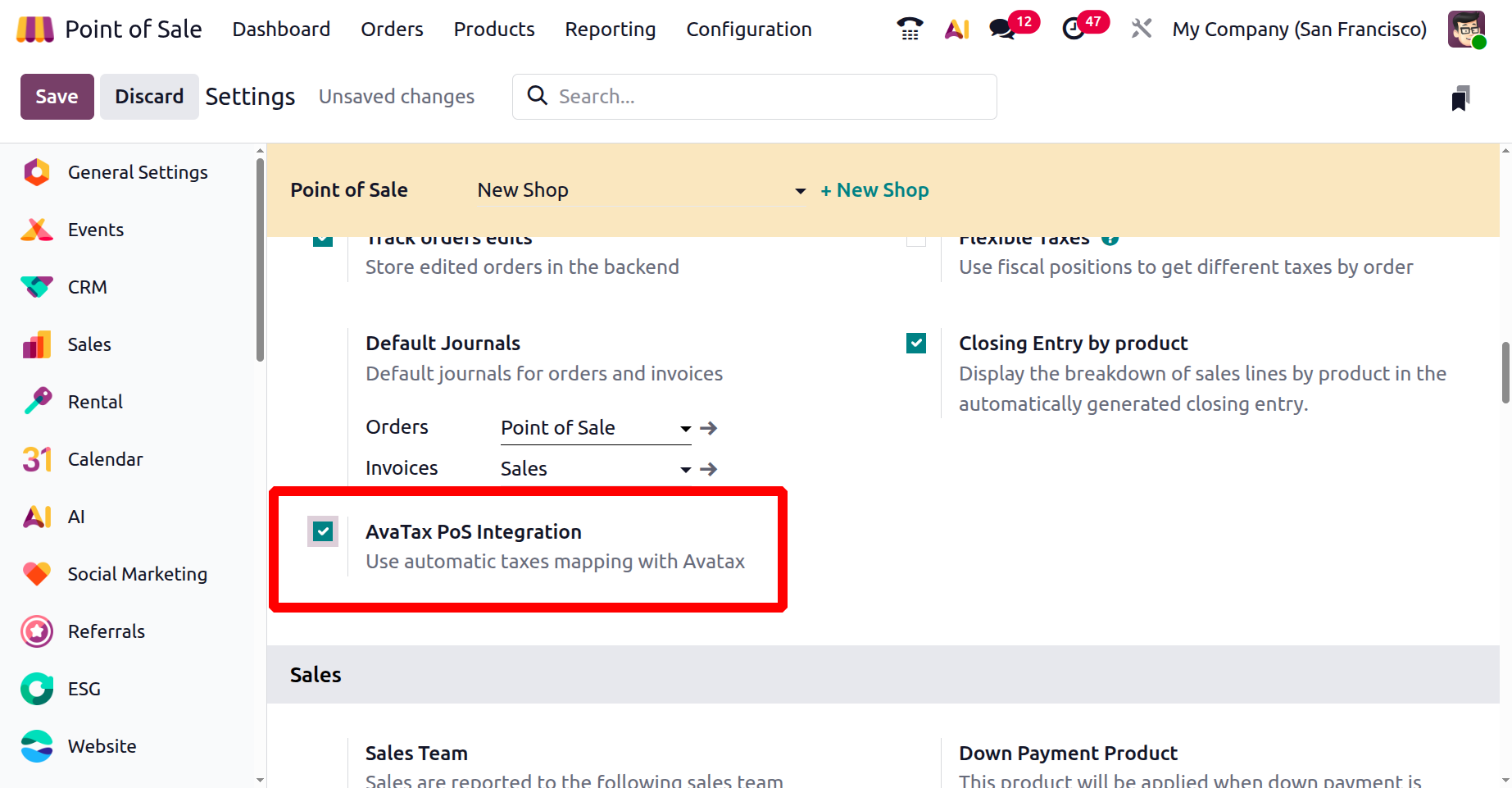The image size is (1512, 788).
Task: Open the VoIP phone icon
Action: [910, 29]
